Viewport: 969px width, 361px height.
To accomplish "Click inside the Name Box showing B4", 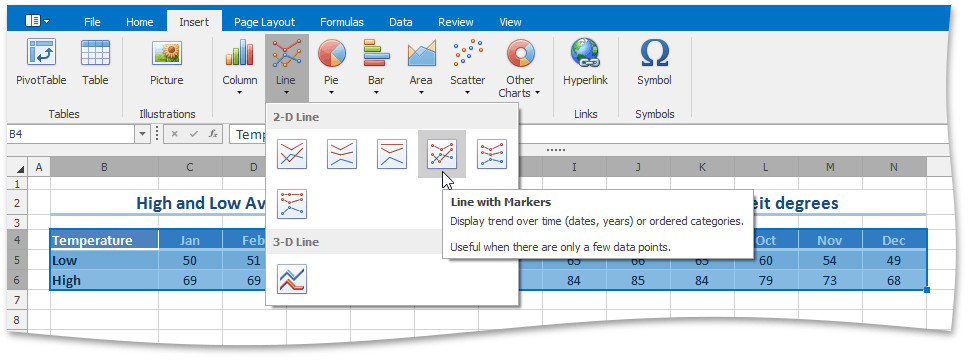I will pyautogui.click(x=72, y=134).
